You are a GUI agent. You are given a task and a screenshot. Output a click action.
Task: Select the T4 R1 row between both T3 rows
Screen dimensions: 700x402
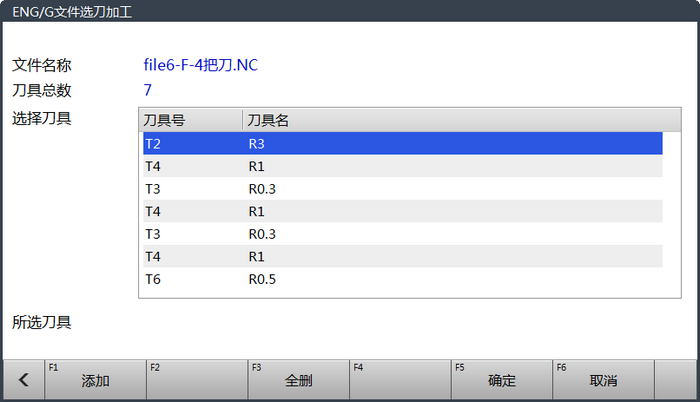click(x=403, y=211)
